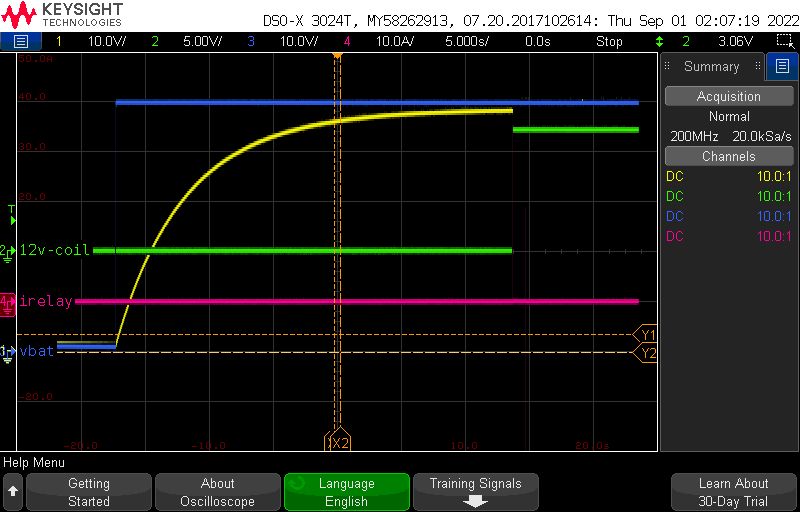
Task: Click the trigger level T marker
Action: pos(12,215)
